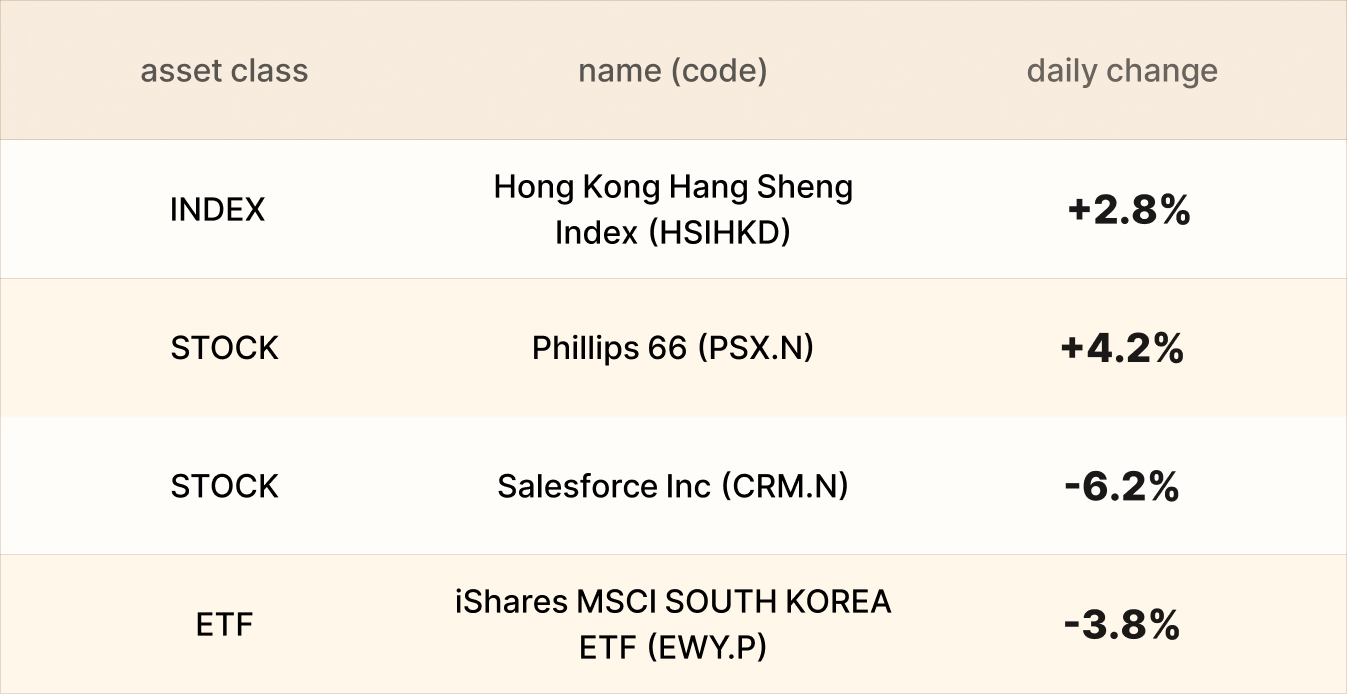This screenshot has width=1347, height=694.
Task: Click STOCK label in Phillips 66 row
Action: tap(224, 348)
